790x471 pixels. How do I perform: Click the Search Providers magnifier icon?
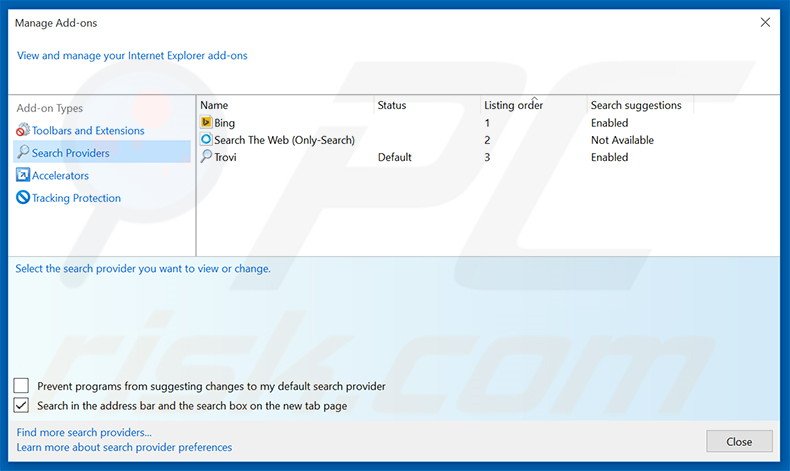point(23,152)
